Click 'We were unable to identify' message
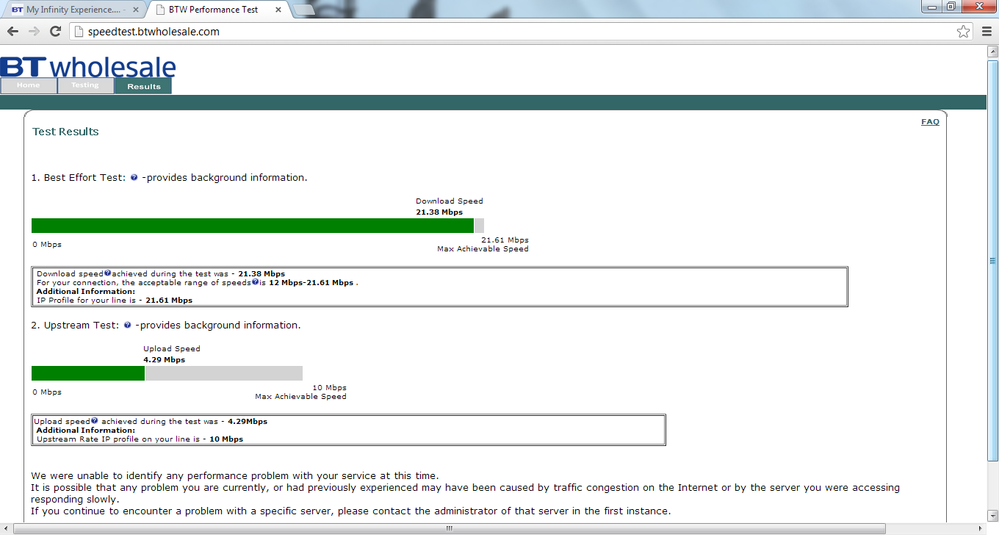This screenshot has height=535, width=999. click(234, 476)
